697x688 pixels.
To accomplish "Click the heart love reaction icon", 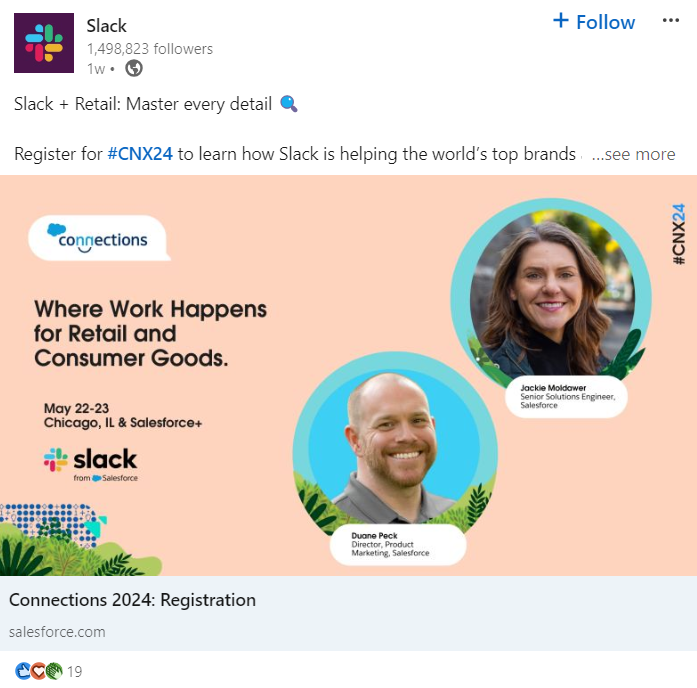I will click(39, 671).
